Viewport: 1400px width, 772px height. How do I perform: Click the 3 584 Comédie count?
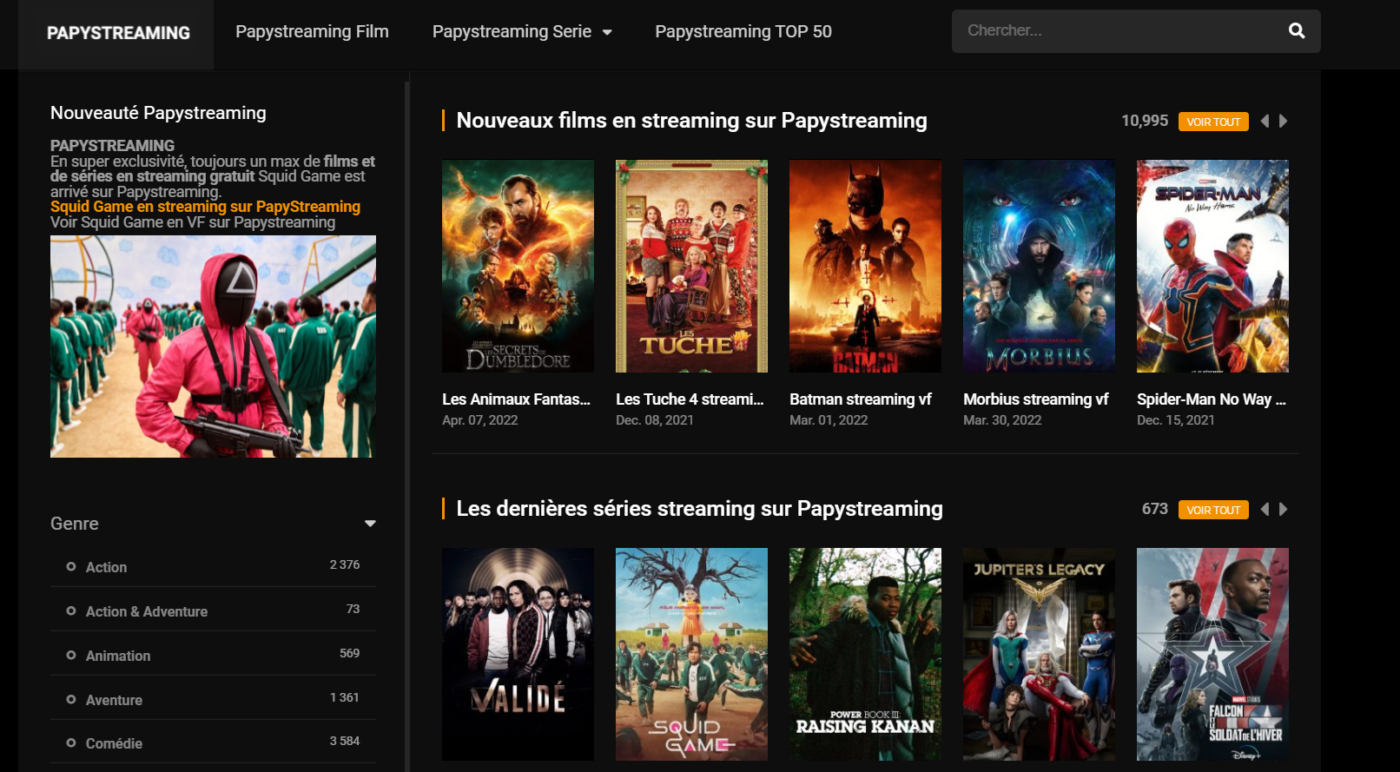point(345,741)
